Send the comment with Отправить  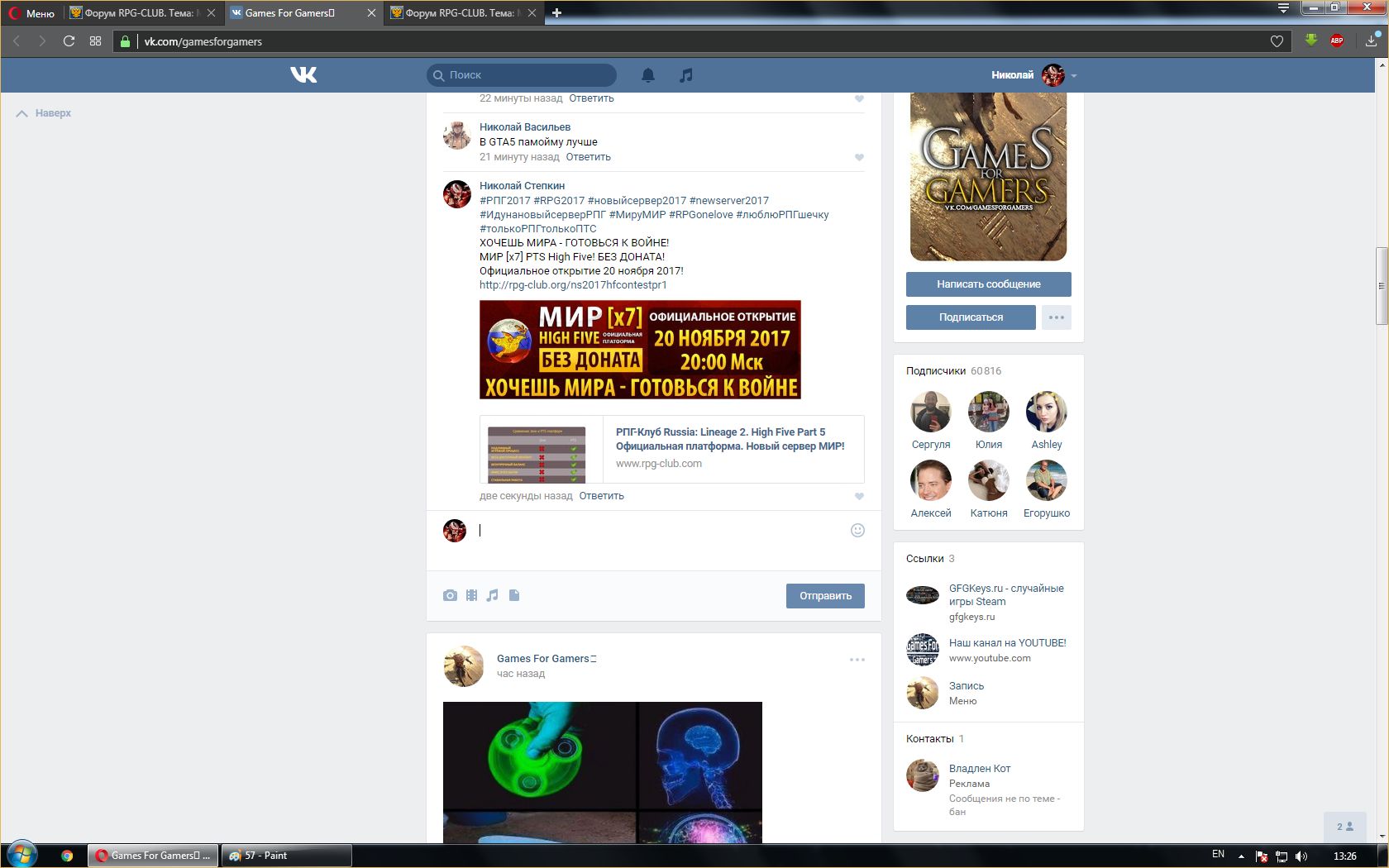click(x=825, y=596)
